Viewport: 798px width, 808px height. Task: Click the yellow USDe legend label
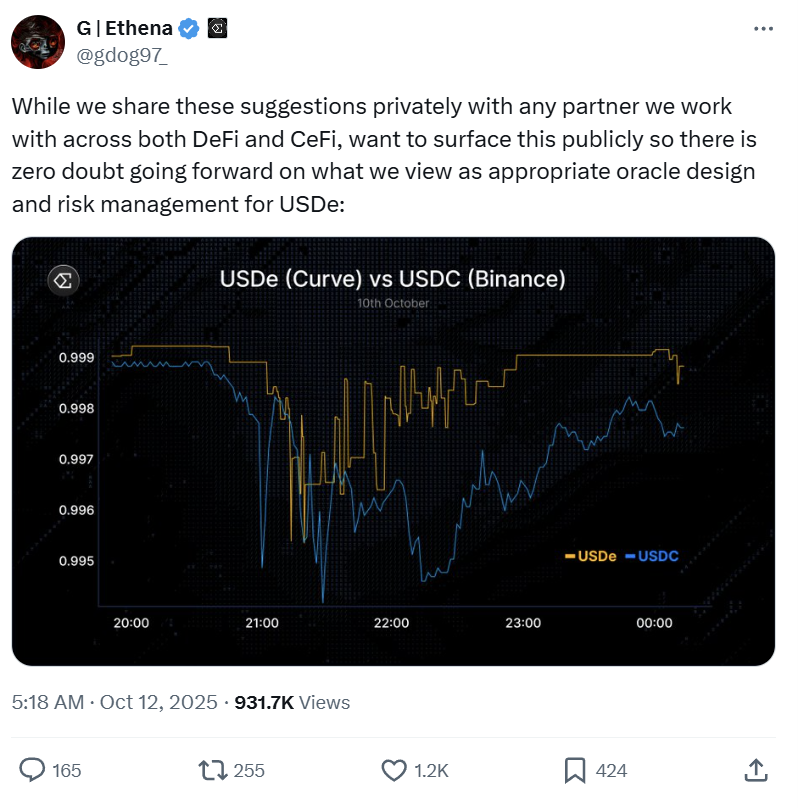tap(591, 556)
